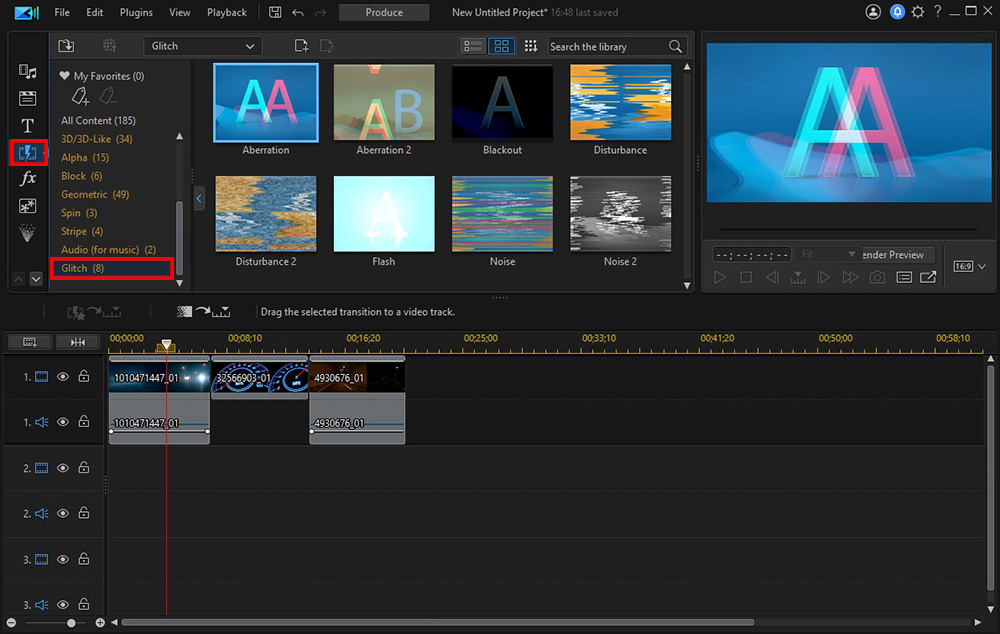This screenshot has height=634, width=1000.
Task: Adjust the timeline zoom slider handle
Action: click(71, 623)
